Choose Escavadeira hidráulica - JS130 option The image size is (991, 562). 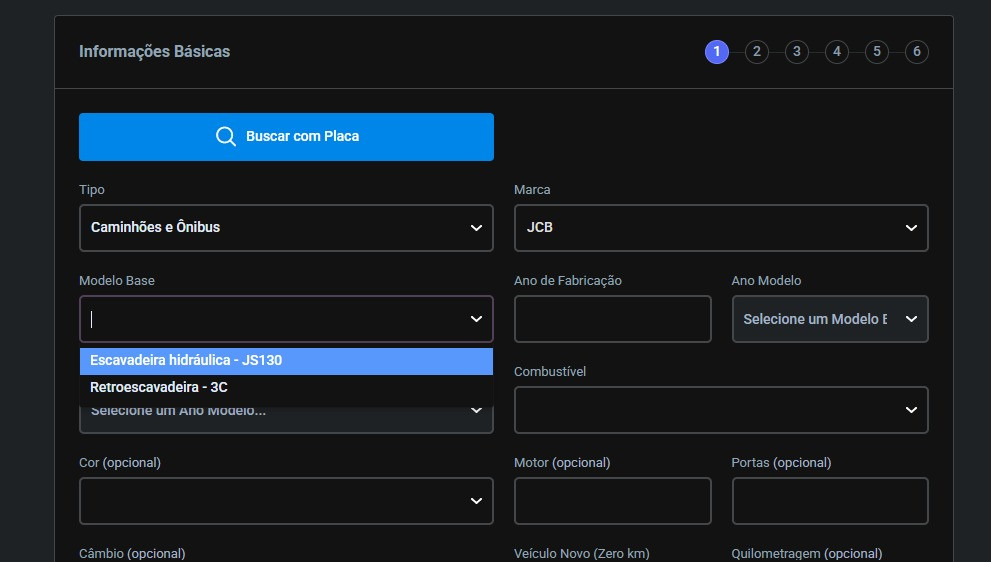click(286, 361)
